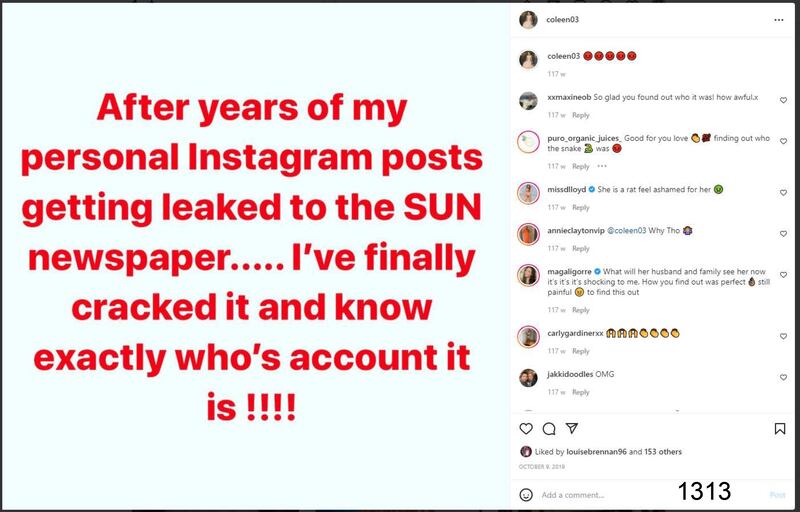Click jakkidoodles' avatar
The image size is (800, 512).
[x=526, y=378]
